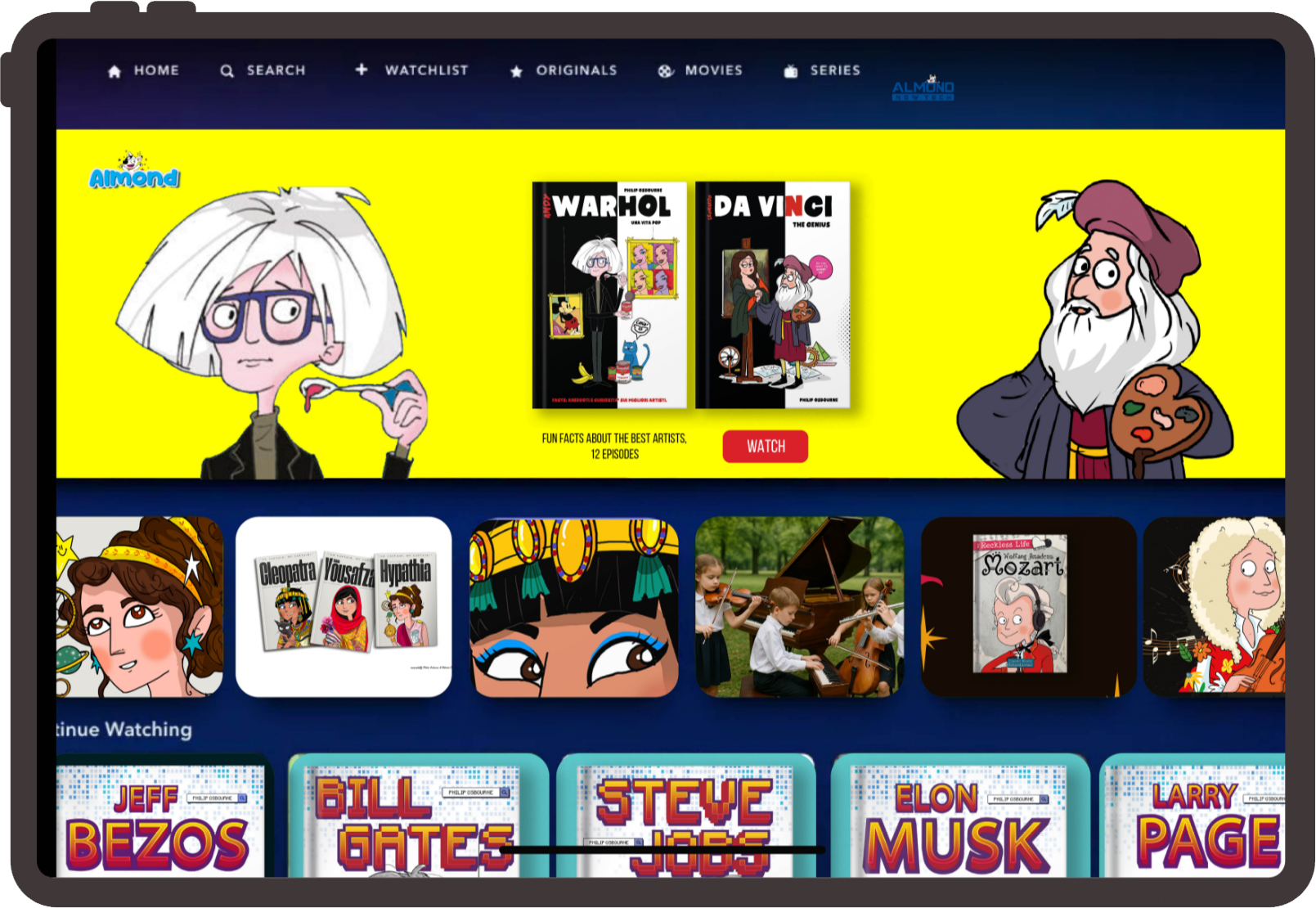Click the Movies film reel icon
The image size is (1316, 908).
(666, 71)
